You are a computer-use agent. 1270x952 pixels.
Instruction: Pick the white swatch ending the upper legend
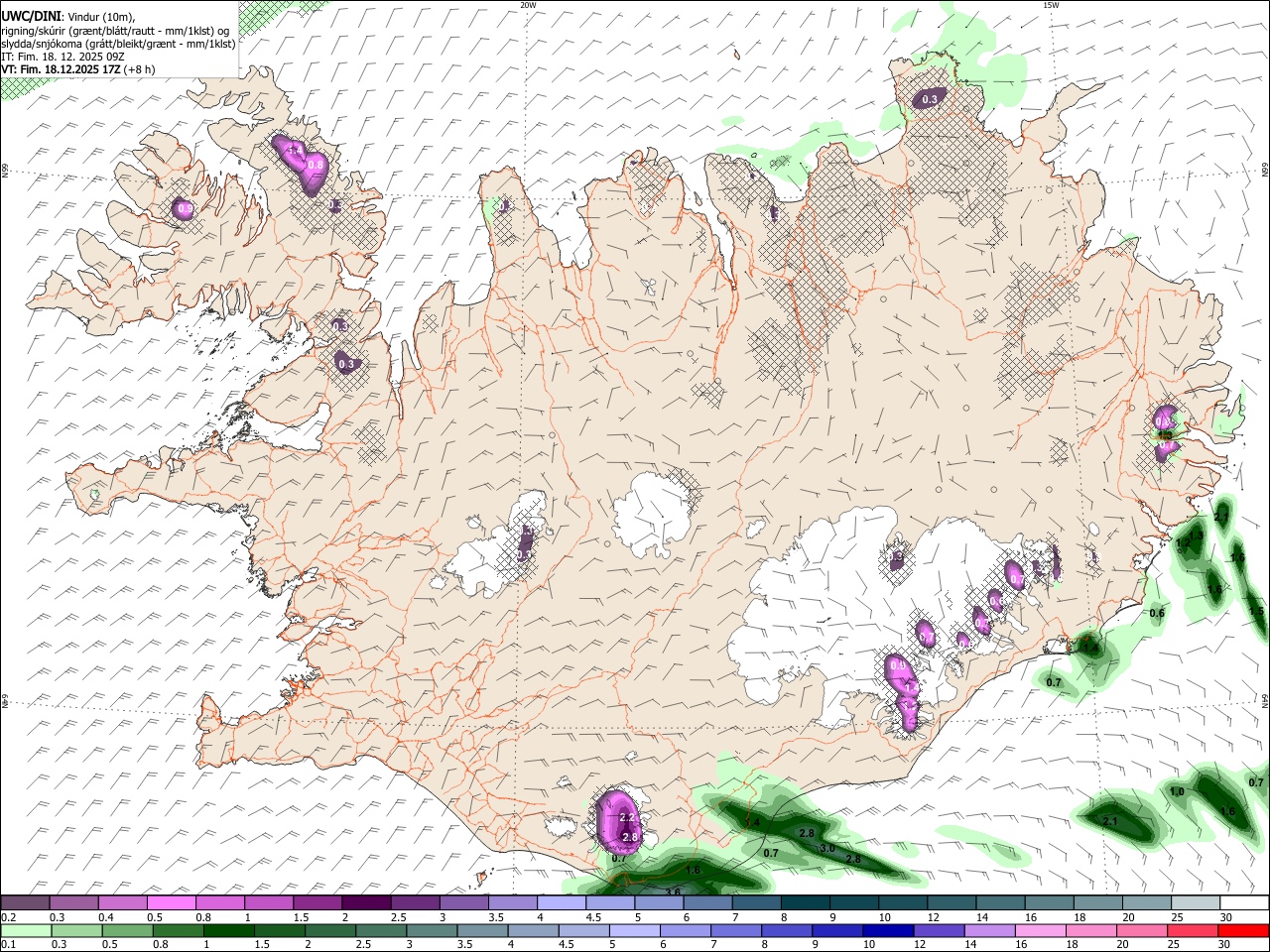[1243, 903]
